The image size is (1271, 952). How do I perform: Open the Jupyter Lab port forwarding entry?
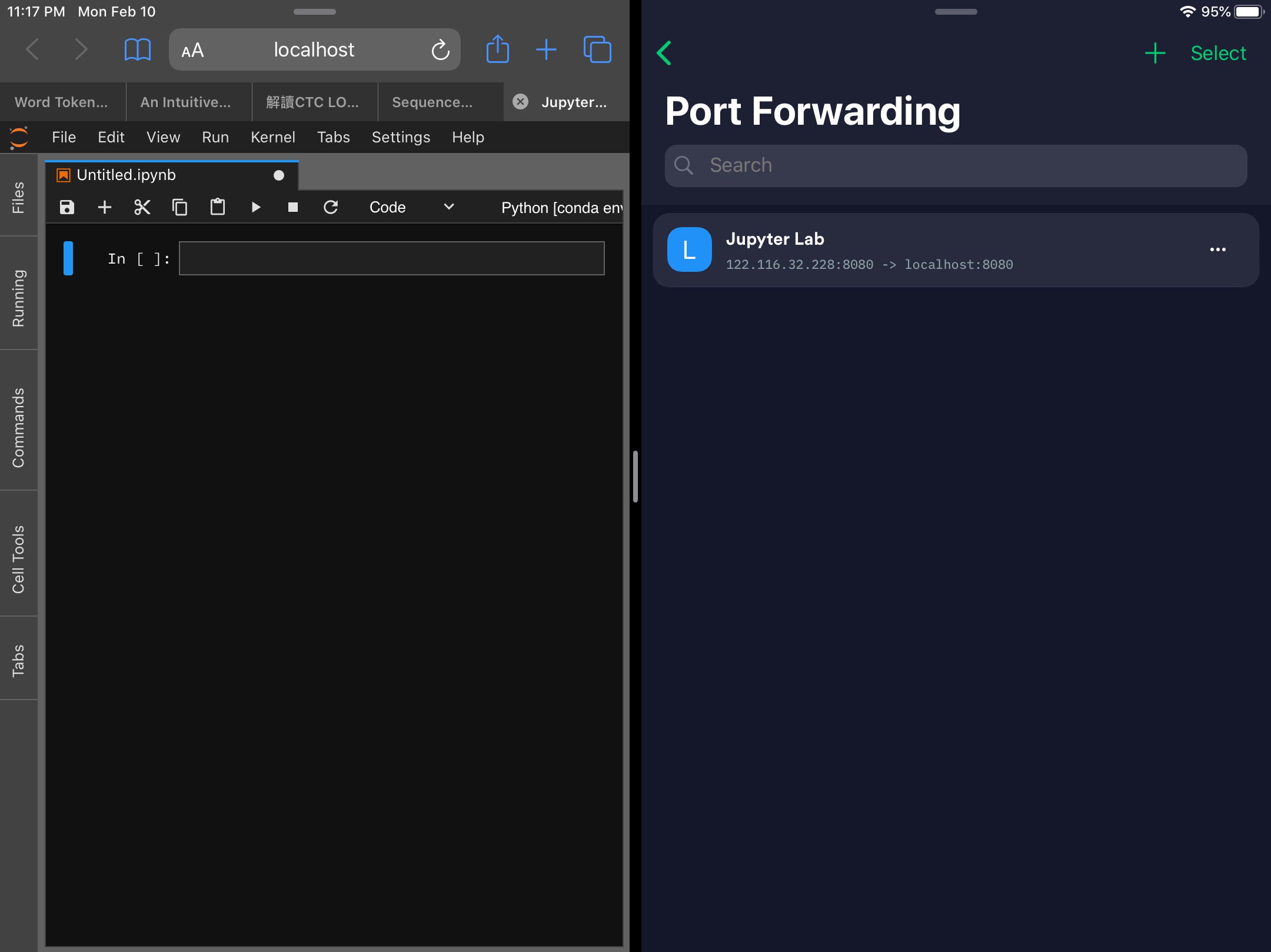pyautogui.click(x=956, y=250)
